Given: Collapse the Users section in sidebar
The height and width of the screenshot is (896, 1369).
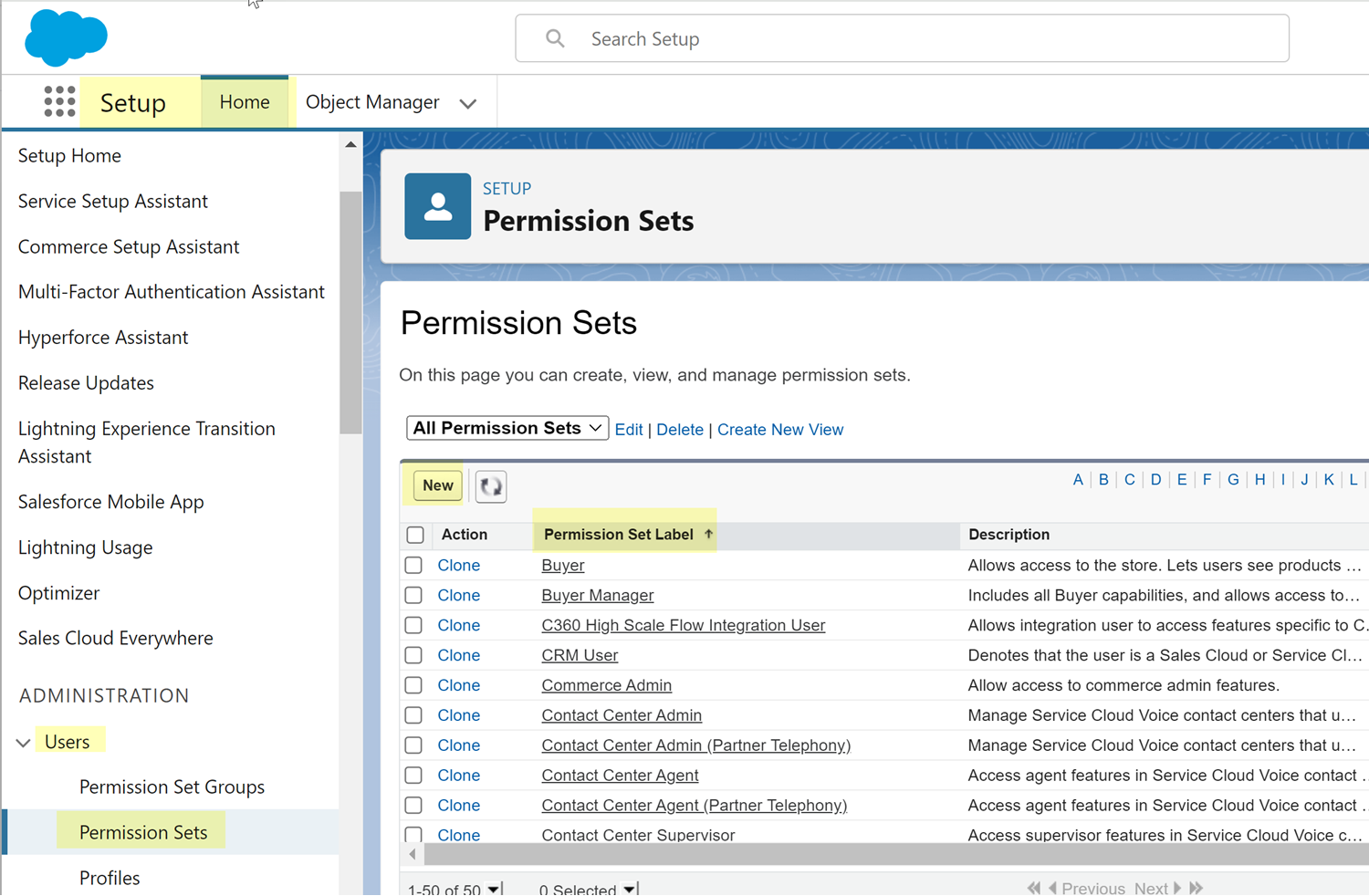Looking at the screenshot, I should coord(24,743).
